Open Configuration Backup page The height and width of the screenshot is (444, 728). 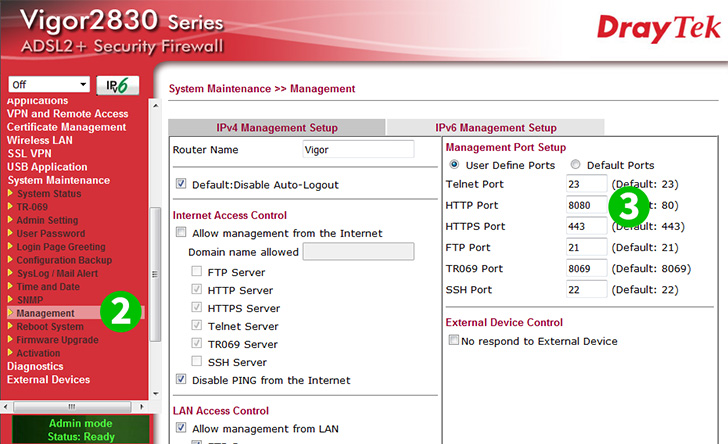coord(64,260)
